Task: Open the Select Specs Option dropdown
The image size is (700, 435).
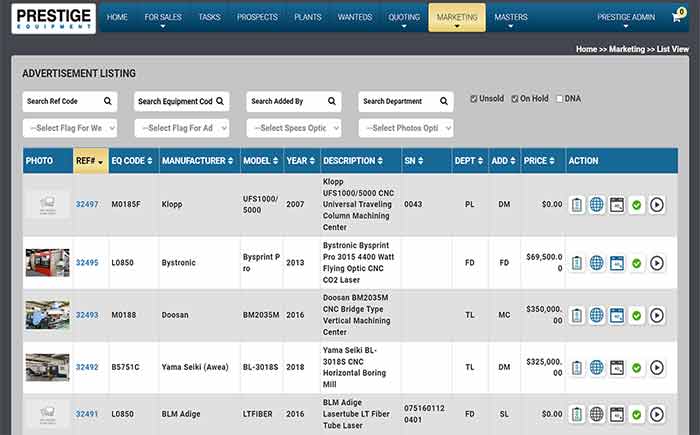Action: point(294,128)
